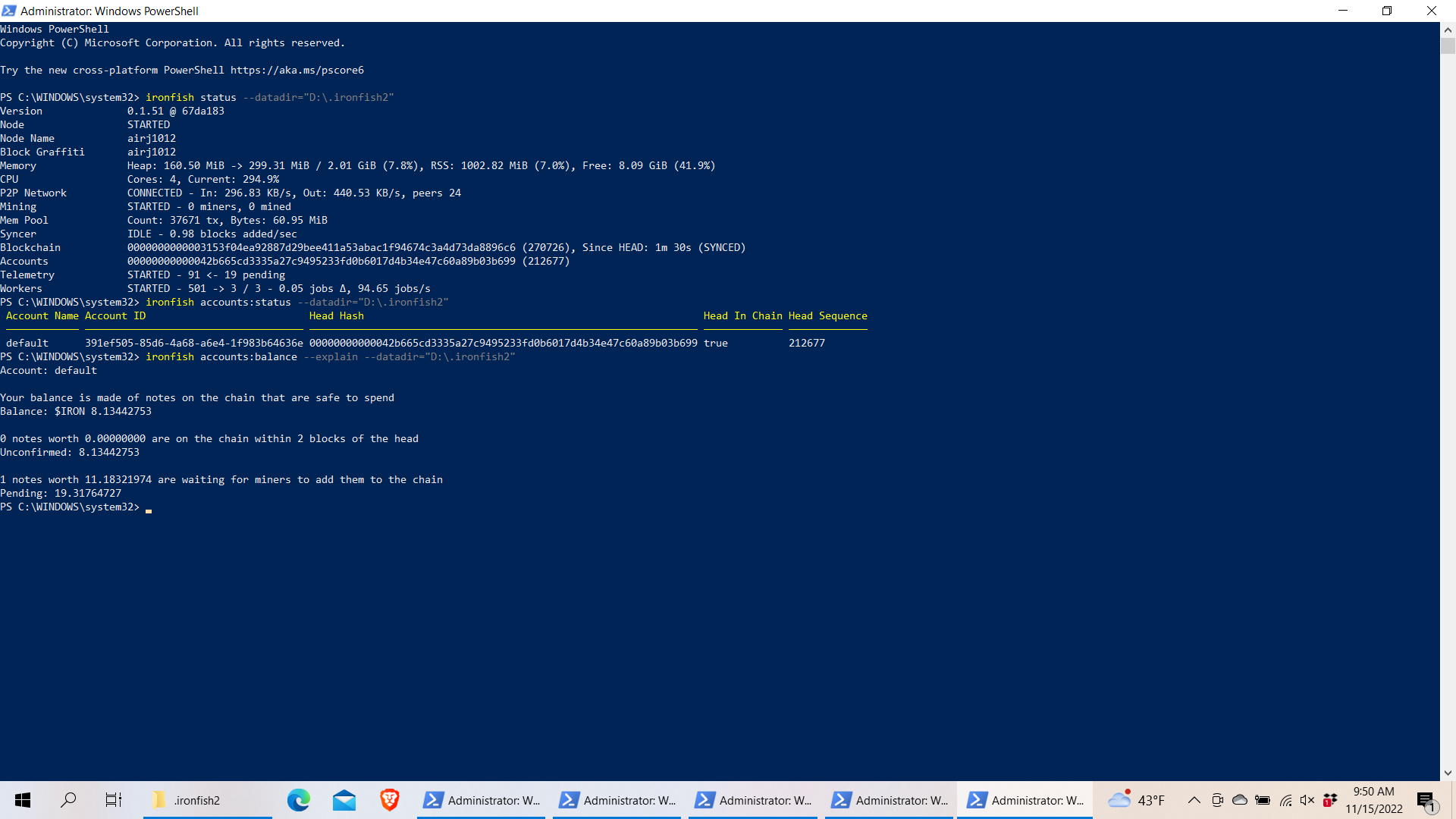1456x819 pixels.
Task: Check the battery status tray icon
Action: pos(1263,800)
